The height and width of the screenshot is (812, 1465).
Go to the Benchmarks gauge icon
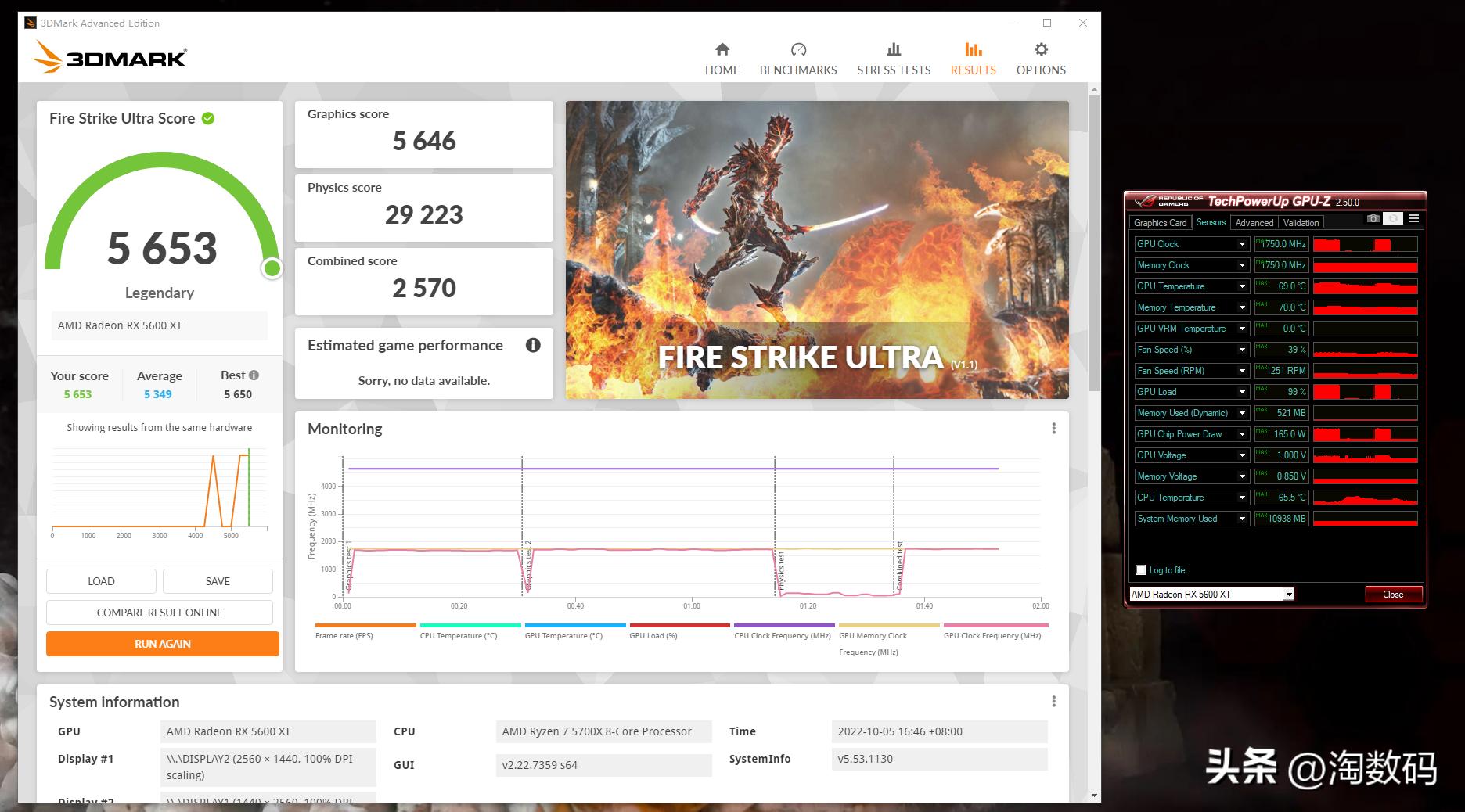[x=798, y=50]
